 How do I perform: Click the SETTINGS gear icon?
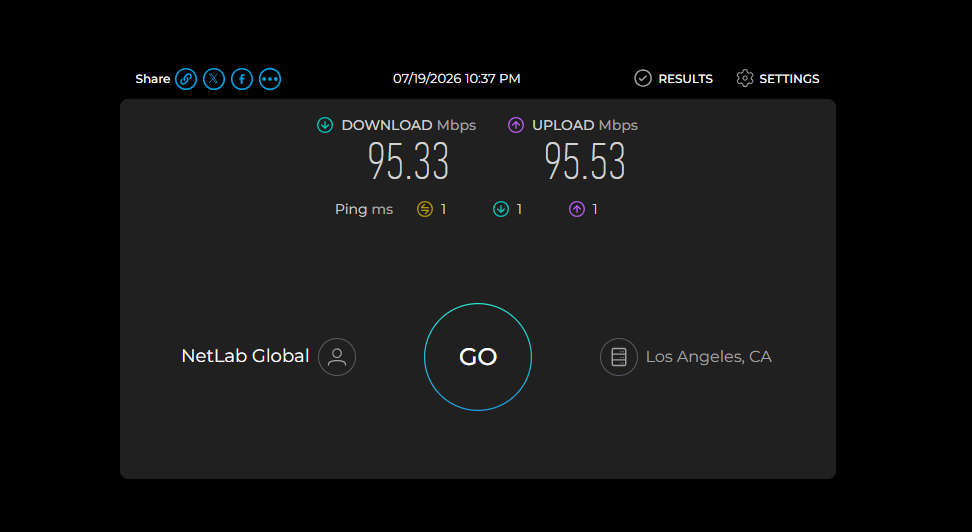744,78
